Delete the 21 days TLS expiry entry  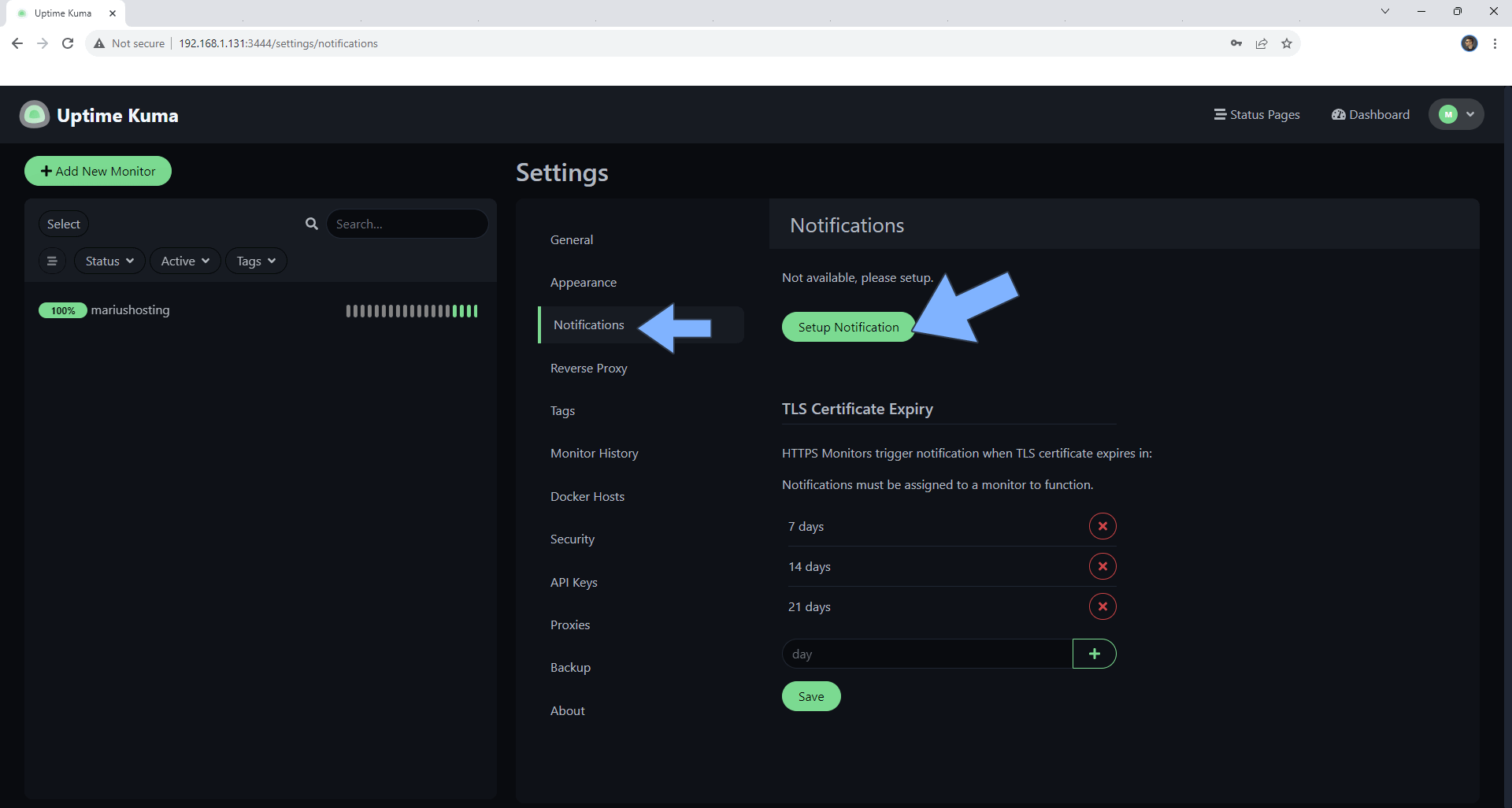(1102, 606)
